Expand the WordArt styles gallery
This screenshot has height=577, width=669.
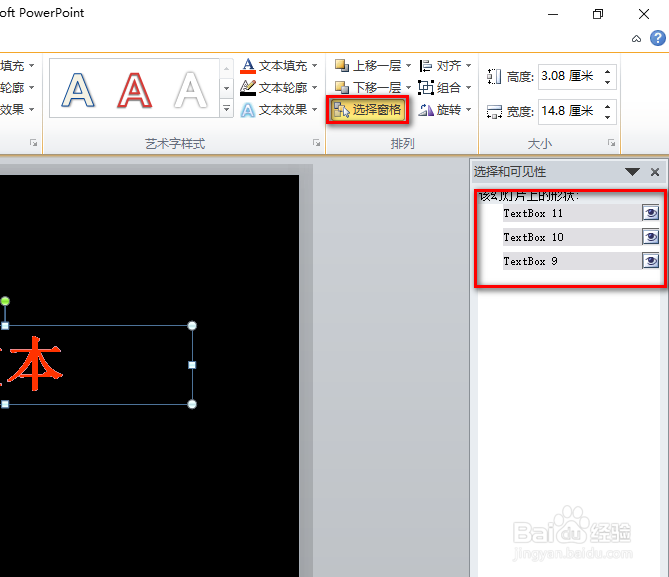227,109
